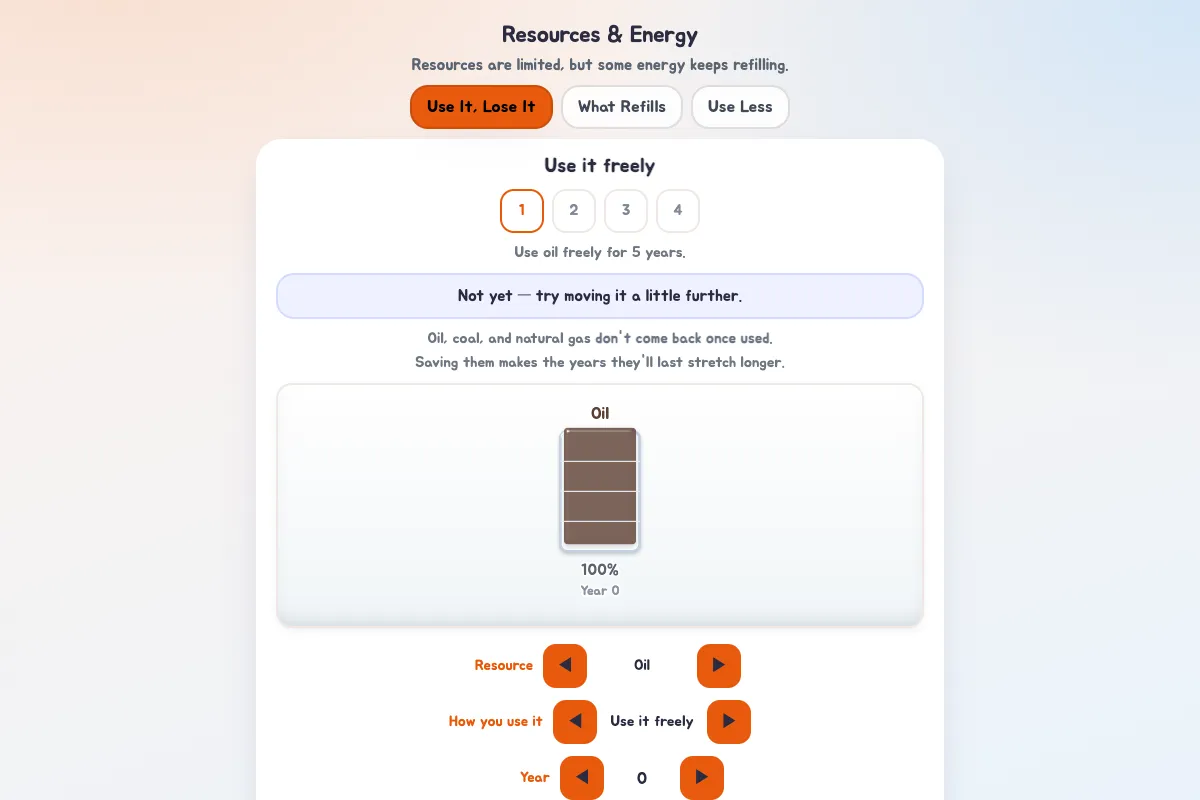This screenshot has height=800, width=1200.
Task: Switch to next 'How you use it' option
Action: [729, 722]
